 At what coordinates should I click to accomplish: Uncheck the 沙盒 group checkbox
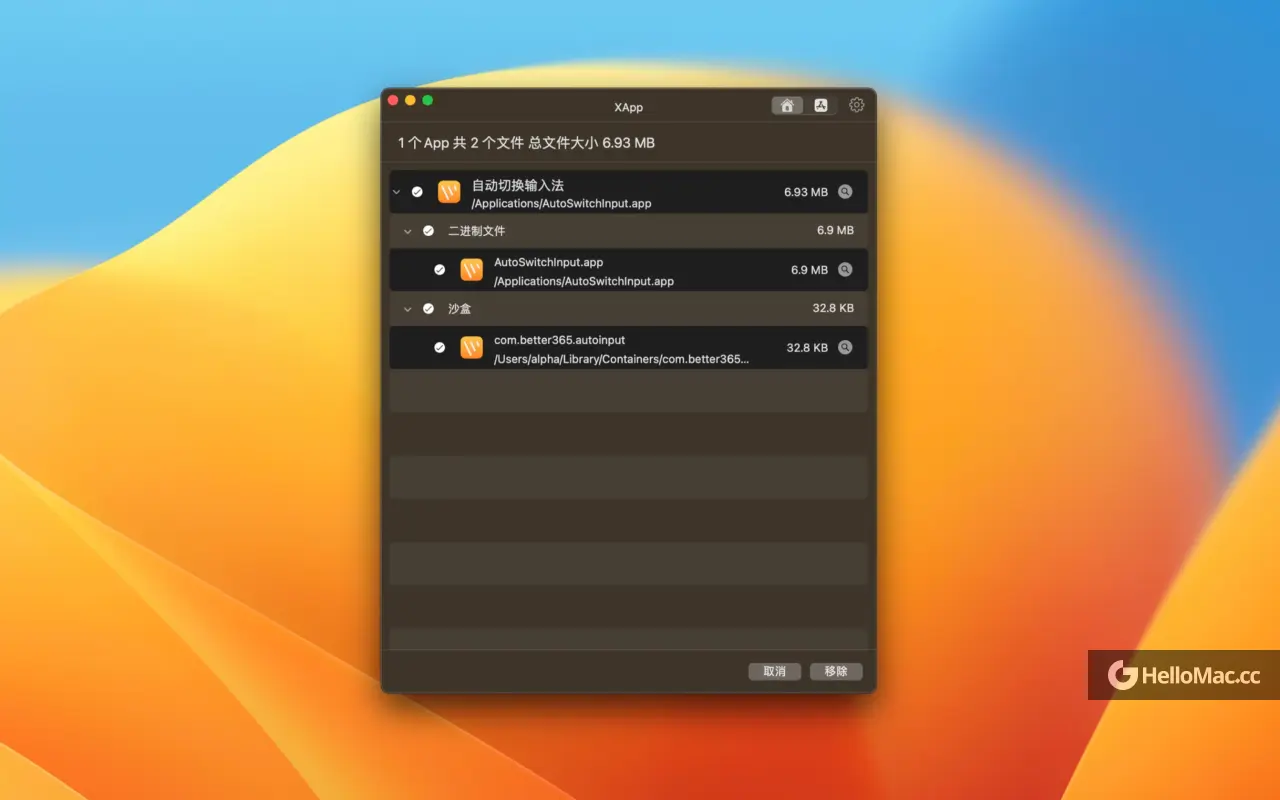coord(428,309)
